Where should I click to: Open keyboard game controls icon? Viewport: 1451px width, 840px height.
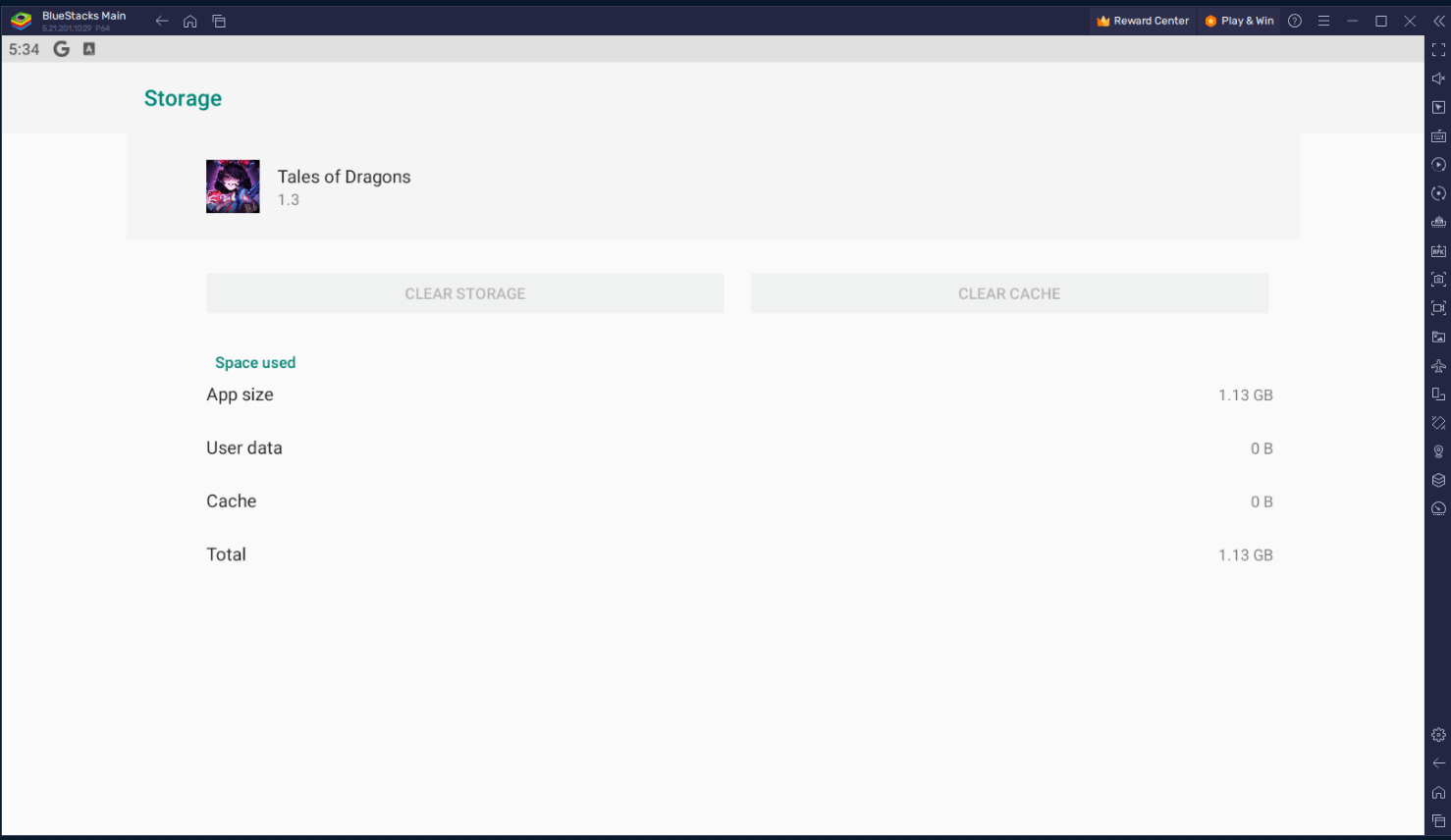click(x=1438, y=135)
